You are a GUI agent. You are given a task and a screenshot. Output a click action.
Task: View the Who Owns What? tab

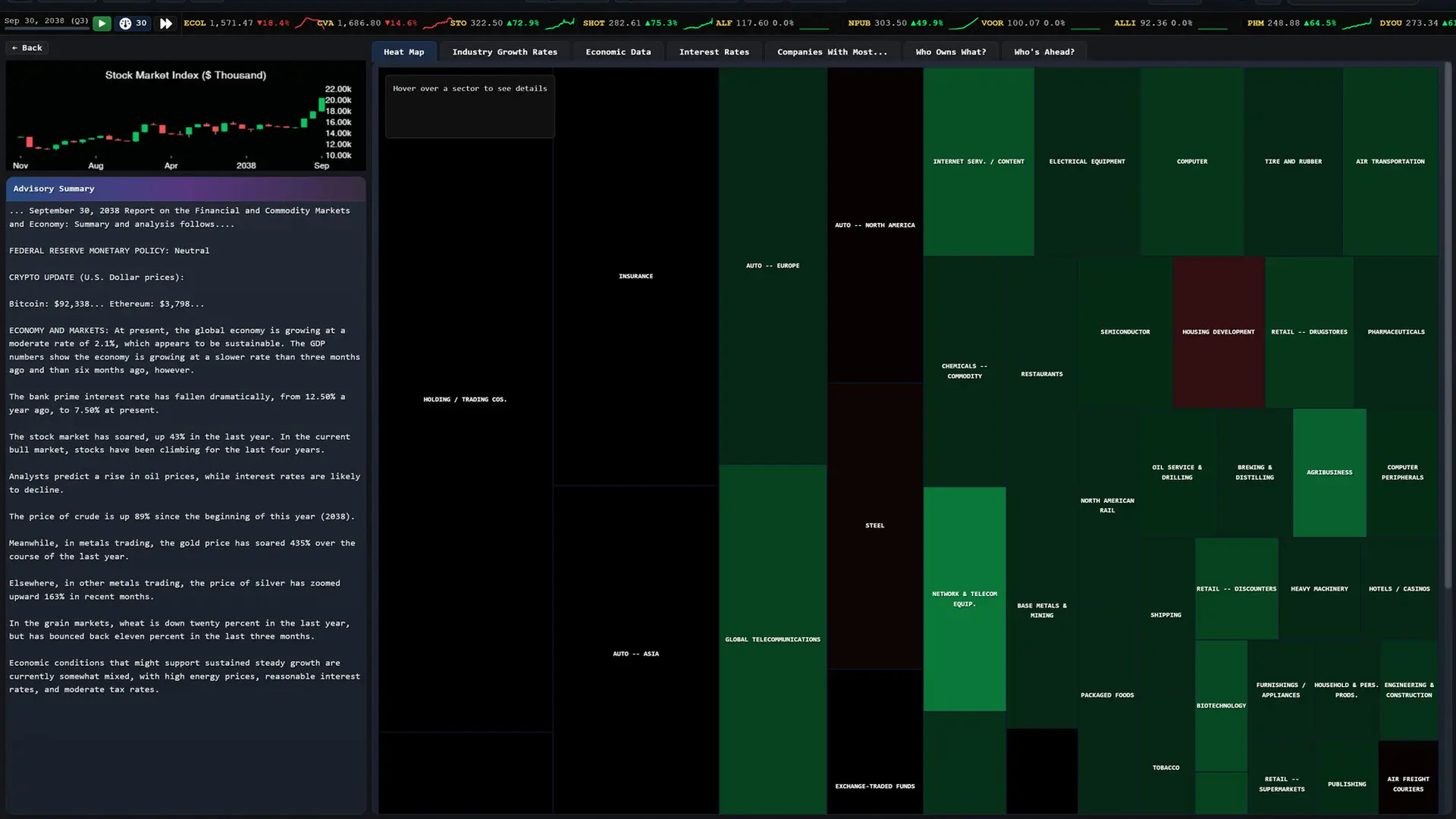coord(950,52)
